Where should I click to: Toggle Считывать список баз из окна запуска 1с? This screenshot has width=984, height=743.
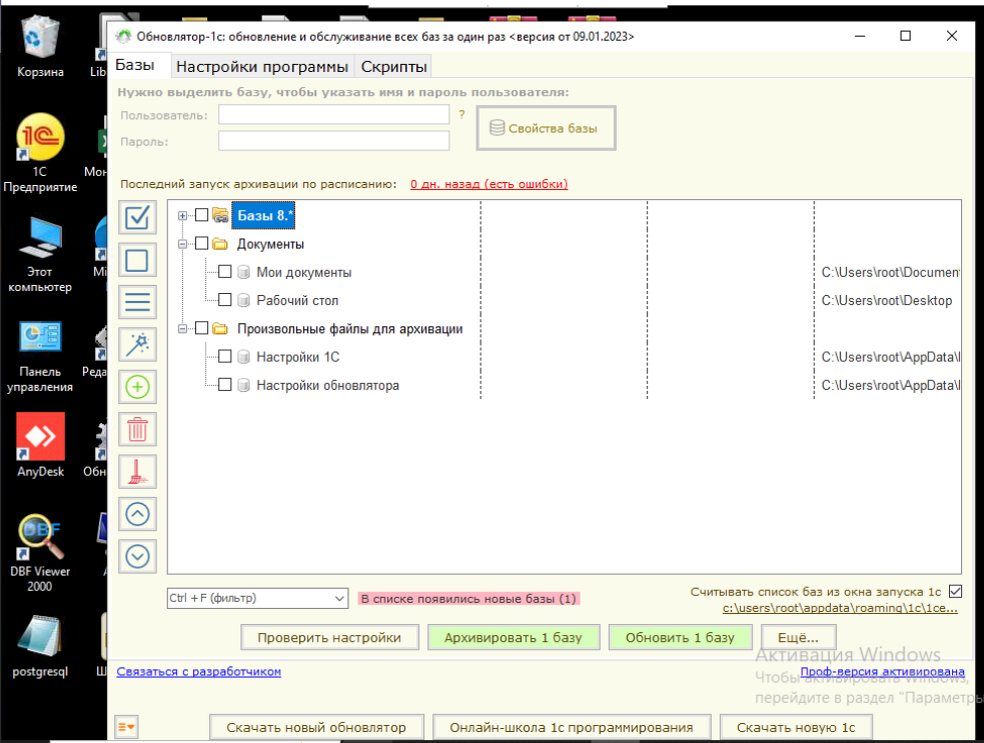coord(955,591)
